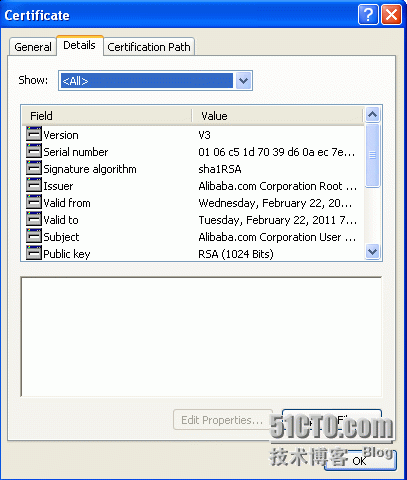The image size is (407, 480).
Task: Click the Version field icon
Action: (34, 135)
